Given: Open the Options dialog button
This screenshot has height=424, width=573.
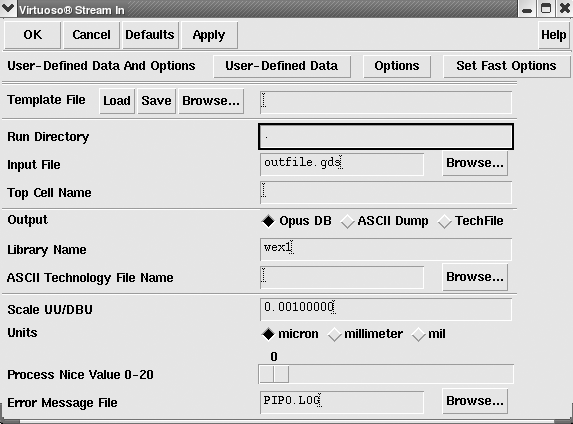Looking at the screenshot, I should click(397, 66).
